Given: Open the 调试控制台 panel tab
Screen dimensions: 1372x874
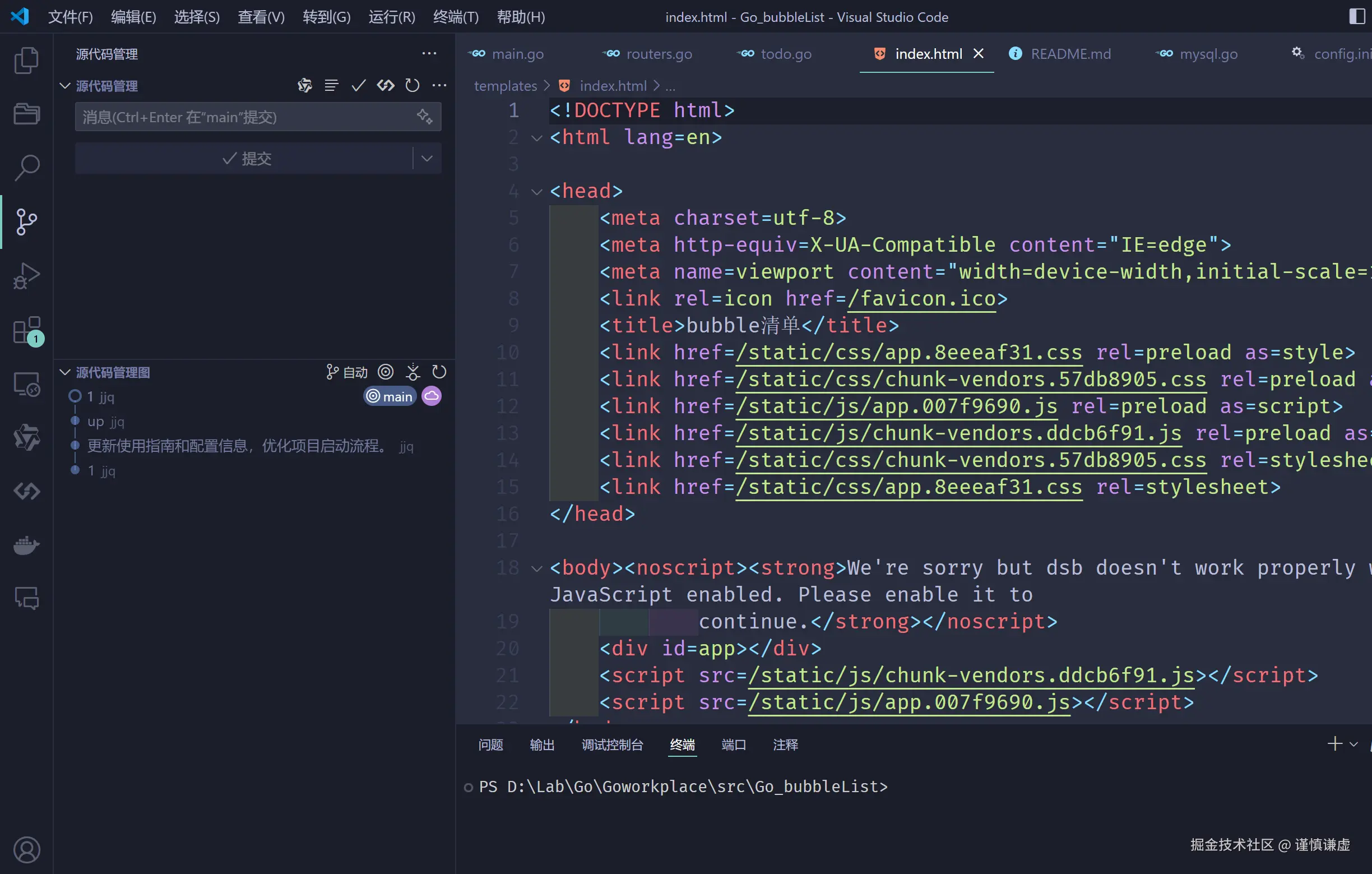Looking at the screenshot, I should 612,744.
